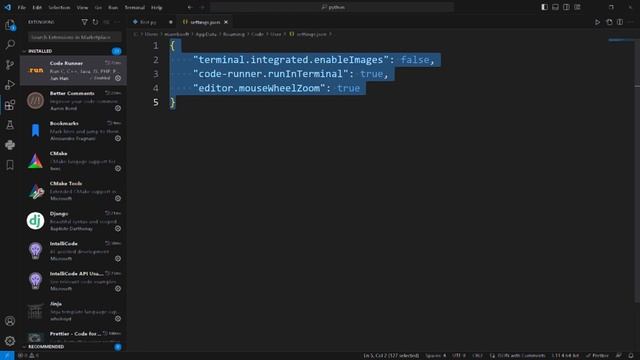Click the Ln 5, Col 2 status item
This screenshot has height=360, width=640.
(x=391, y=356)
